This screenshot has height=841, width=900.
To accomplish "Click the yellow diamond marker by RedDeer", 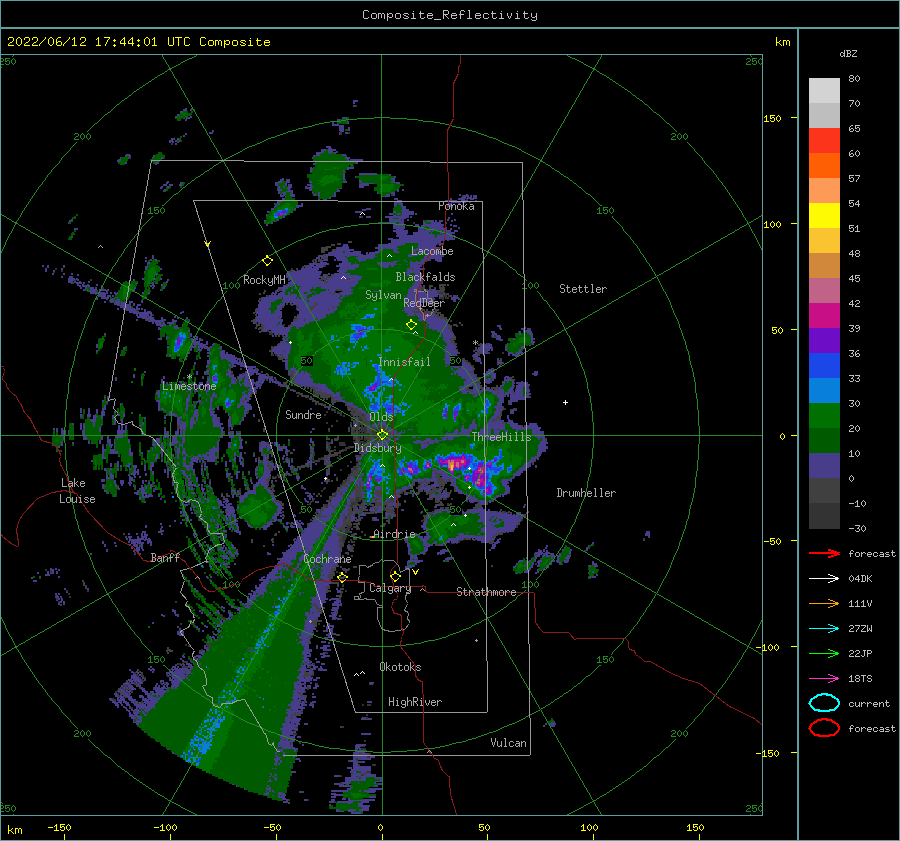I will [x=411, y=325].
